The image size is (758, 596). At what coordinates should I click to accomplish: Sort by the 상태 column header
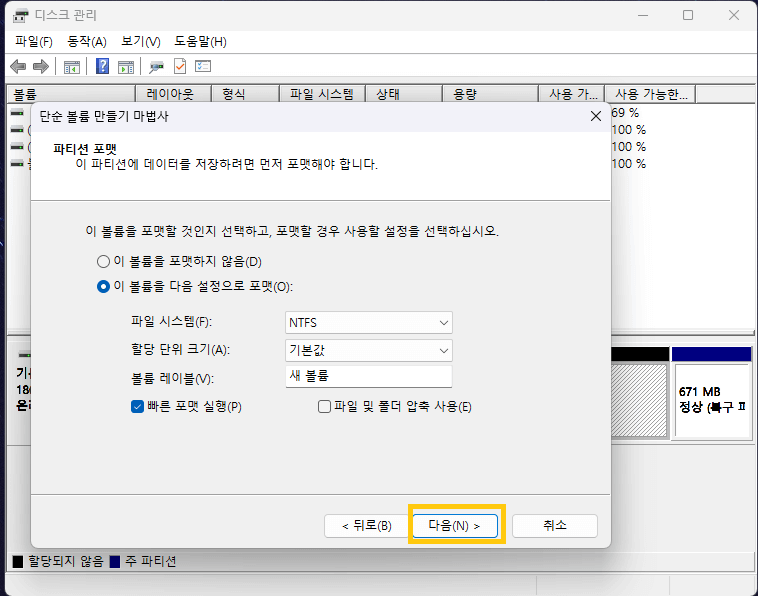404,94
